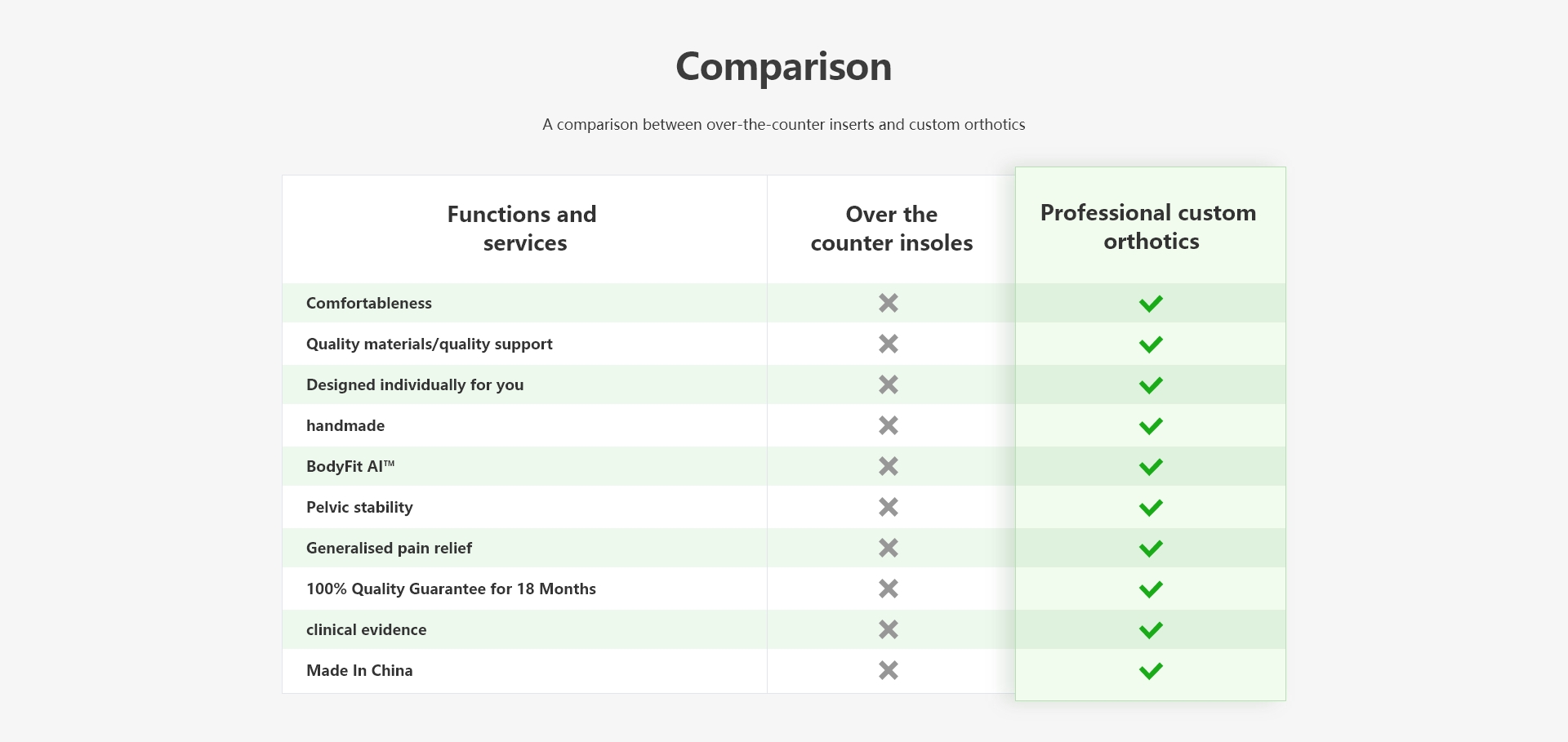Click the gray X for Made In China
This screenshot has width=1568, height=742.
tap(889, 670)
